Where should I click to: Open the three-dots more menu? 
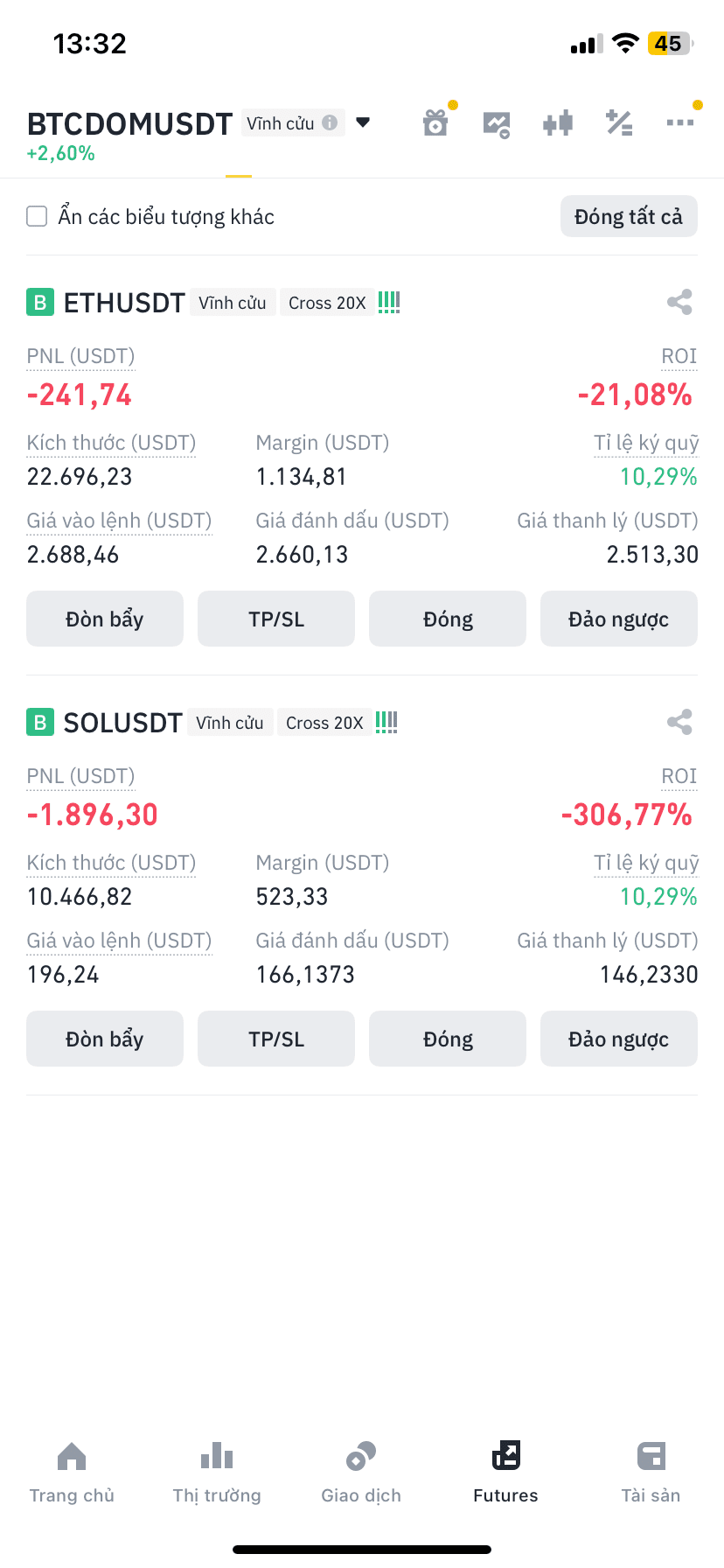(x=679, y=122)
